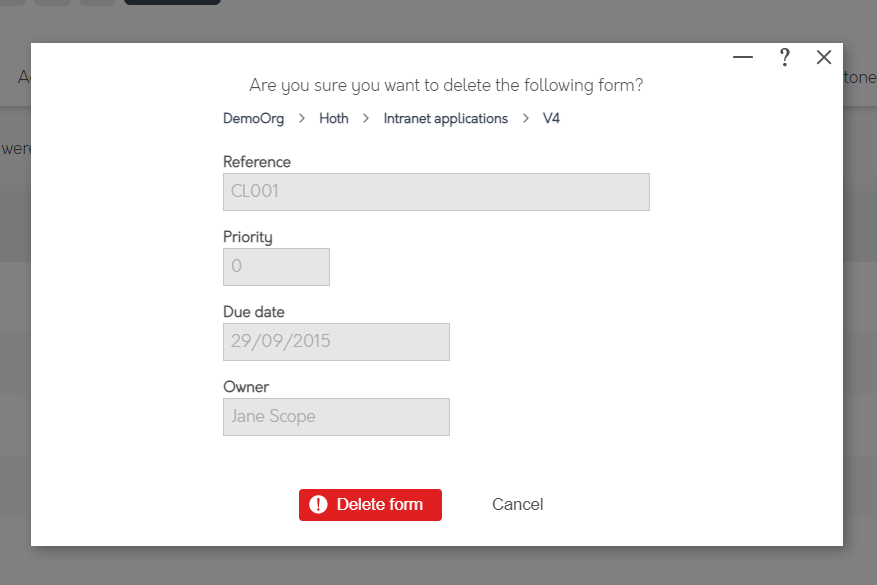Minimize the delete confirmation dialog
The image size is (877, 585).
tap(742, 57)
